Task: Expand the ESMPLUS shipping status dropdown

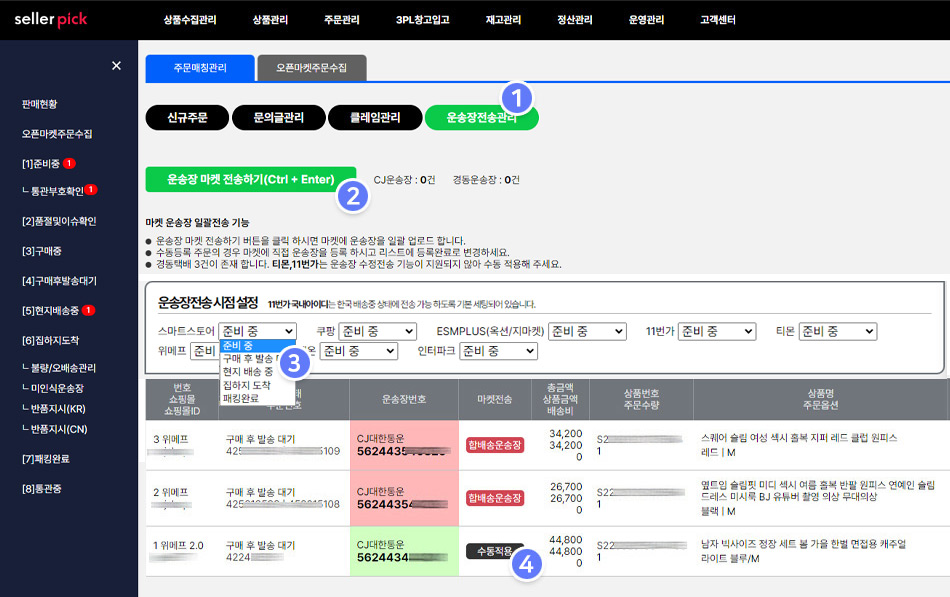Action: (587, 331)
